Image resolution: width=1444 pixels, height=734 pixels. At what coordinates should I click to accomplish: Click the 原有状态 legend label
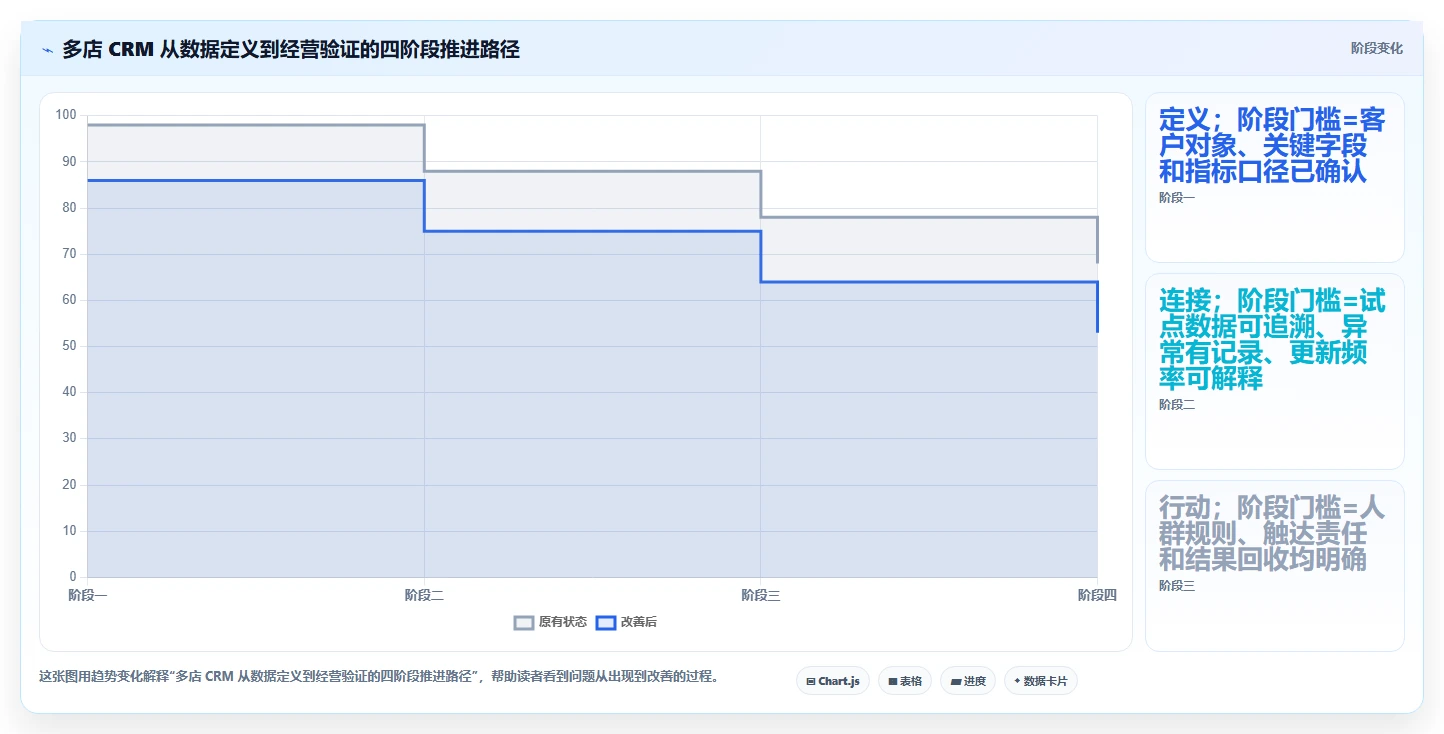pyautogui.click(x=562, y=622)
